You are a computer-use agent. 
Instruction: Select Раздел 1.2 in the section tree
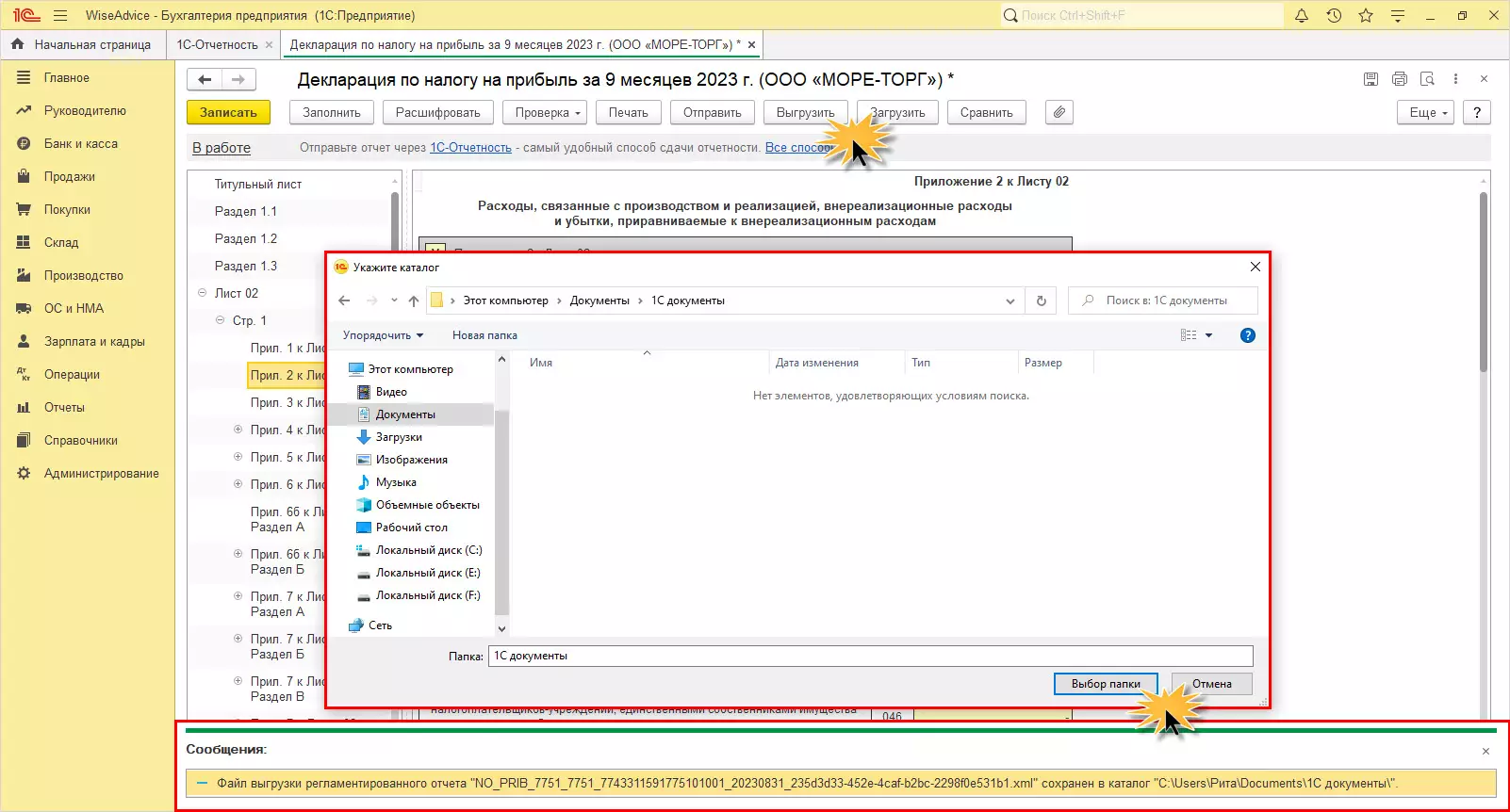coord(246,239)
